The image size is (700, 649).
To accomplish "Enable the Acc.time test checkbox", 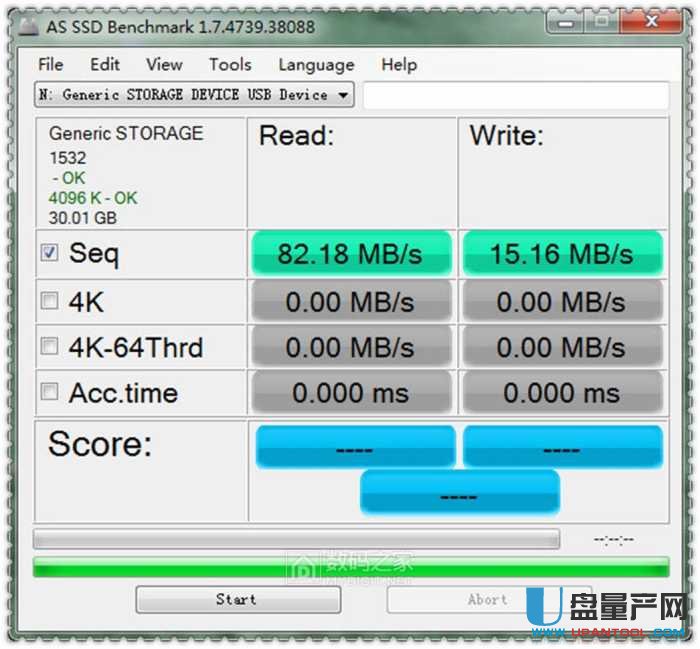I will tap(49, 392).
